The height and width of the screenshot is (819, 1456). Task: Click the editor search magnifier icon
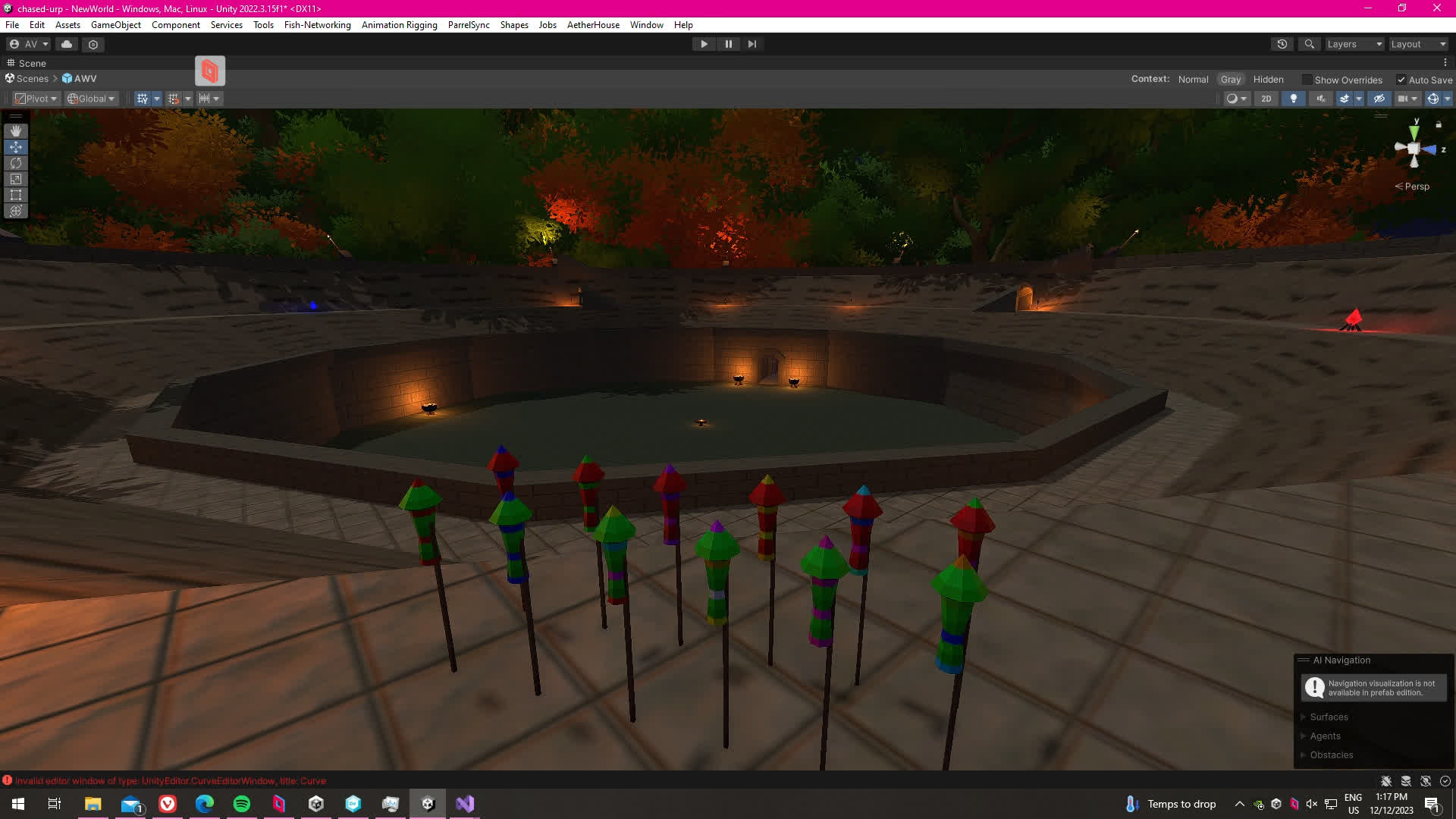(x=1309, y=44)
